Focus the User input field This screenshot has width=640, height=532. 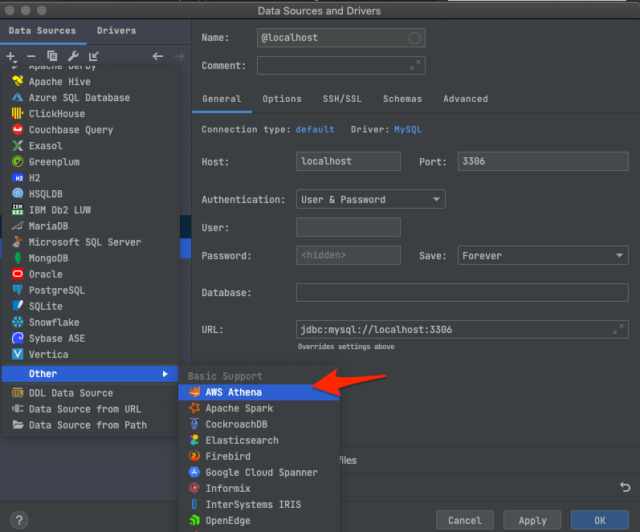coord(348,227)
